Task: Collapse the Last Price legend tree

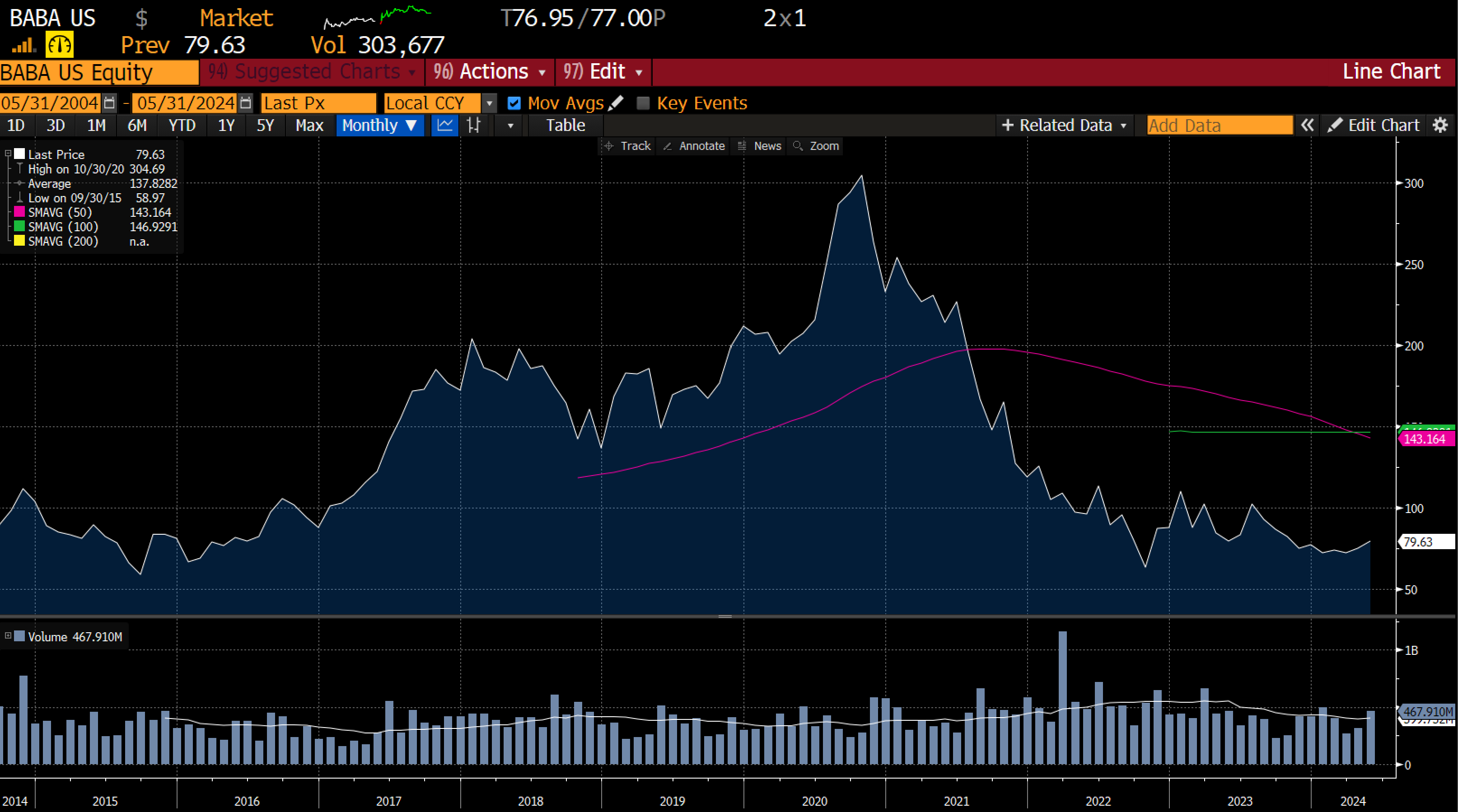Action: (8, 154)
